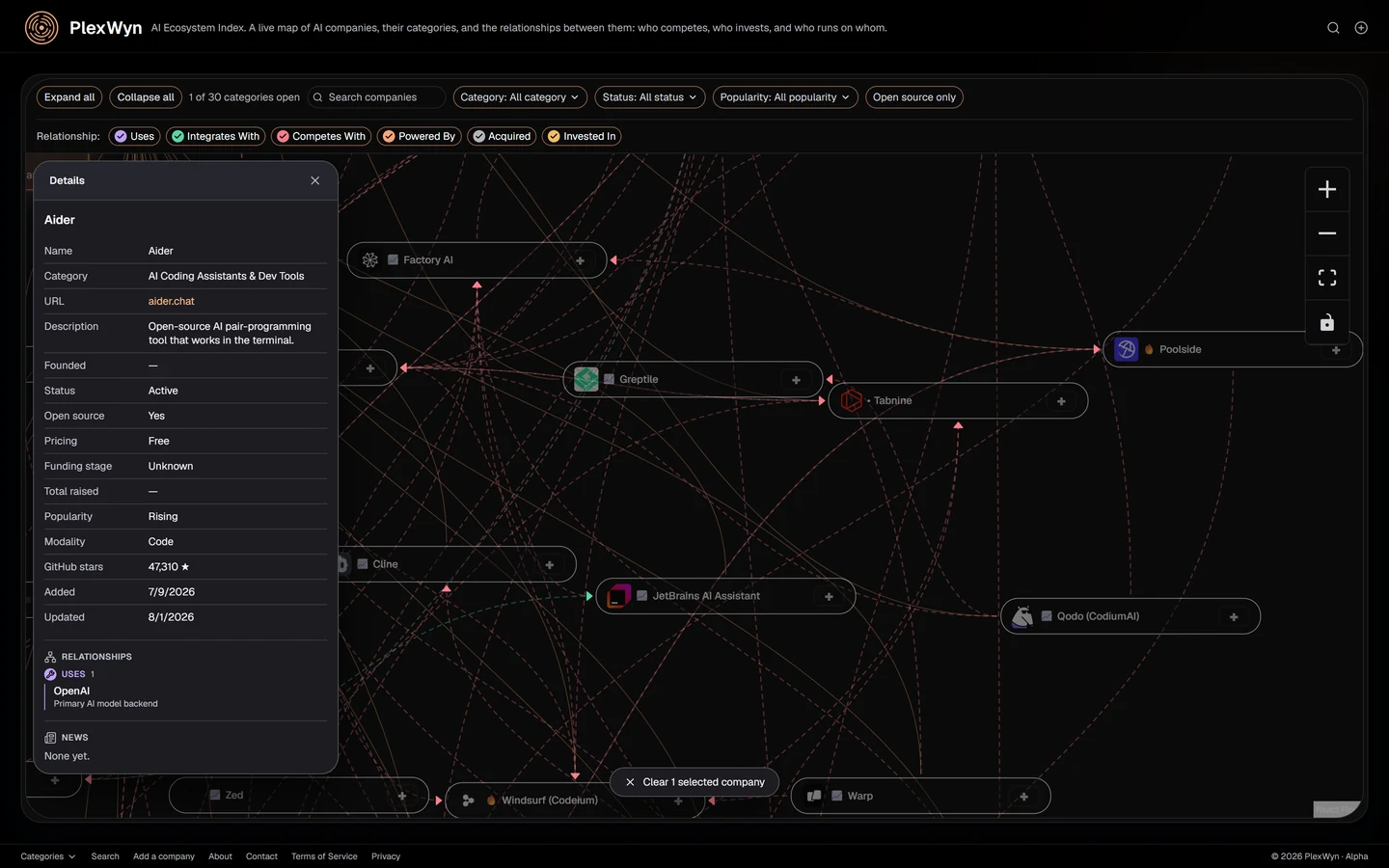Click the News section icon in Details
This screenshot has width=1389, height=868.
[50, 738]
